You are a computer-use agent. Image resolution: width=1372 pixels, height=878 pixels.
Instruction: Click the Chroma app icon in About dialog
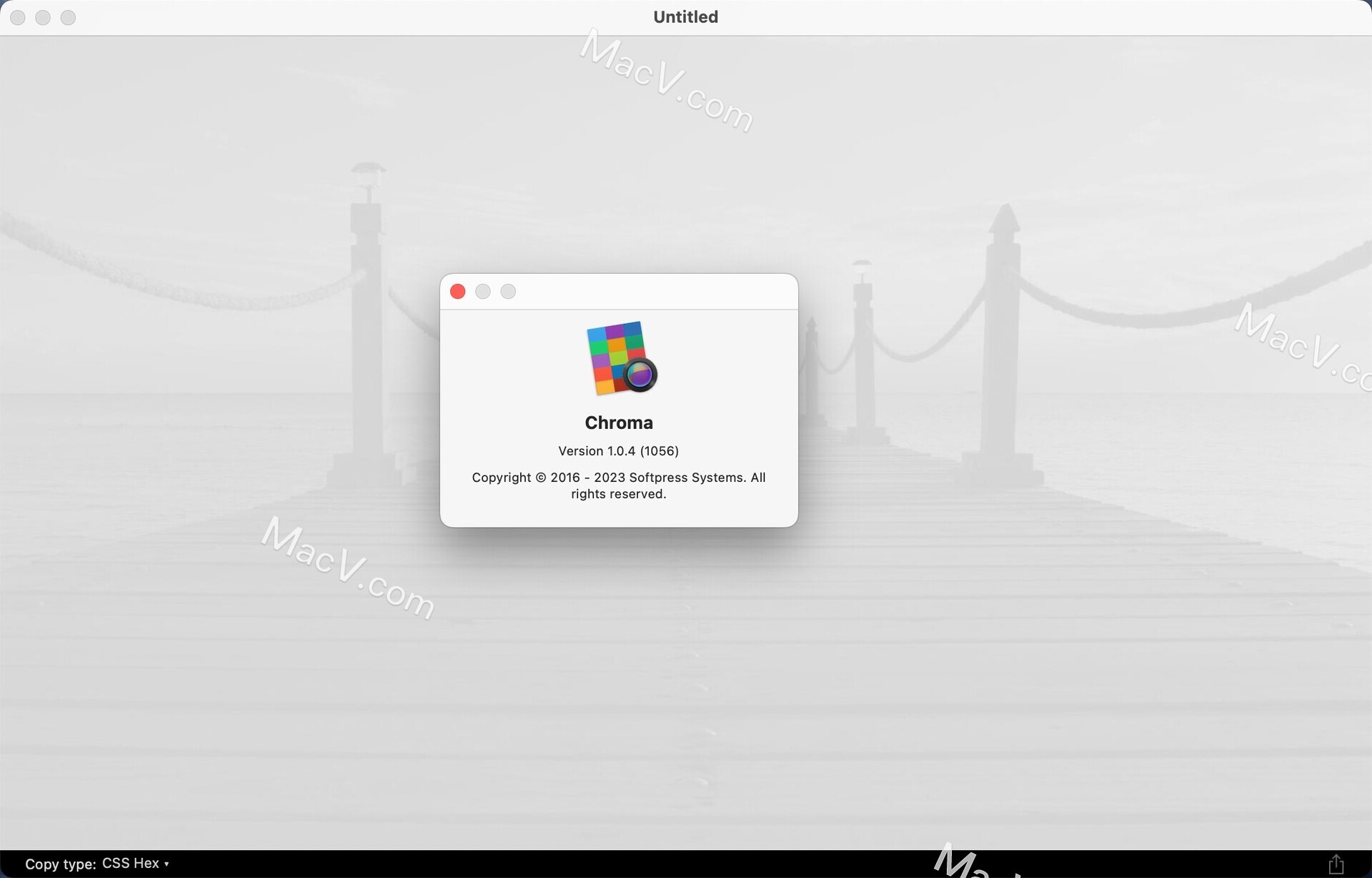point(621,358)
